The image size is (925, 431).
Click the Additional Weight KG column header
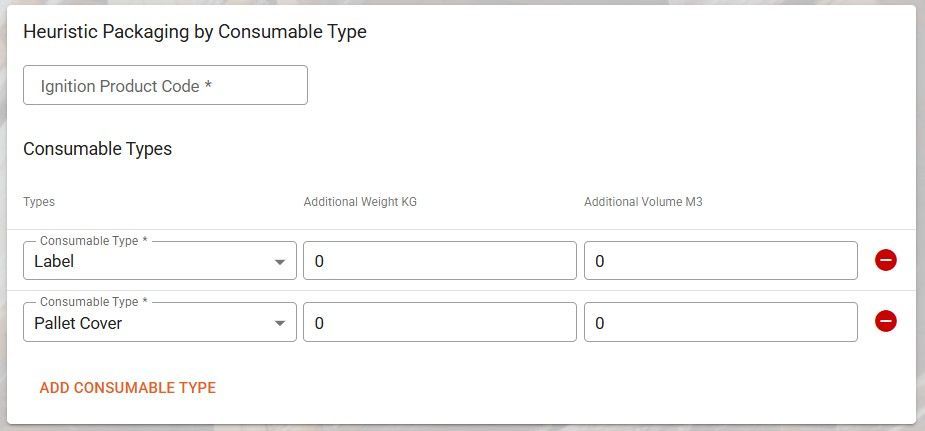[360, 202]
